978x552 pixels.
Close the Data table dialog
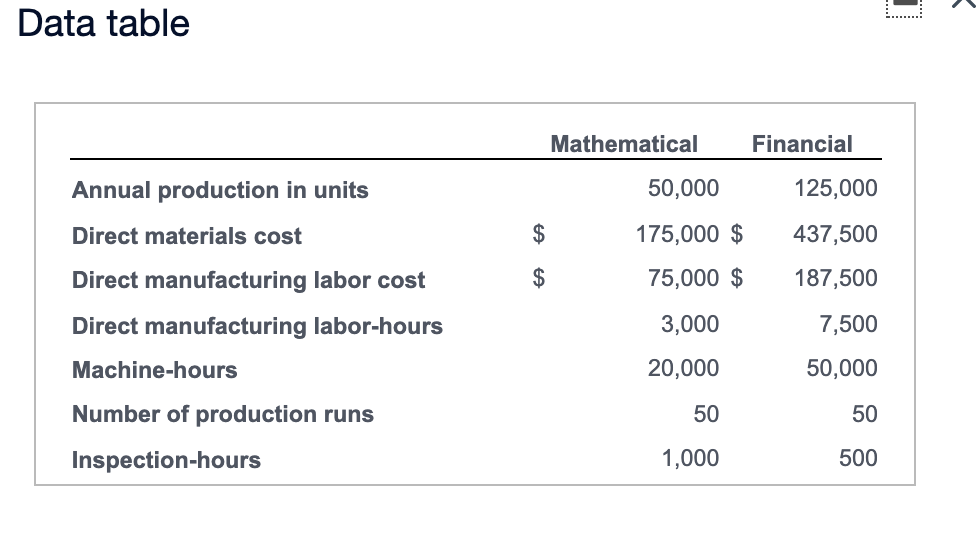click(x=964, y=4)
